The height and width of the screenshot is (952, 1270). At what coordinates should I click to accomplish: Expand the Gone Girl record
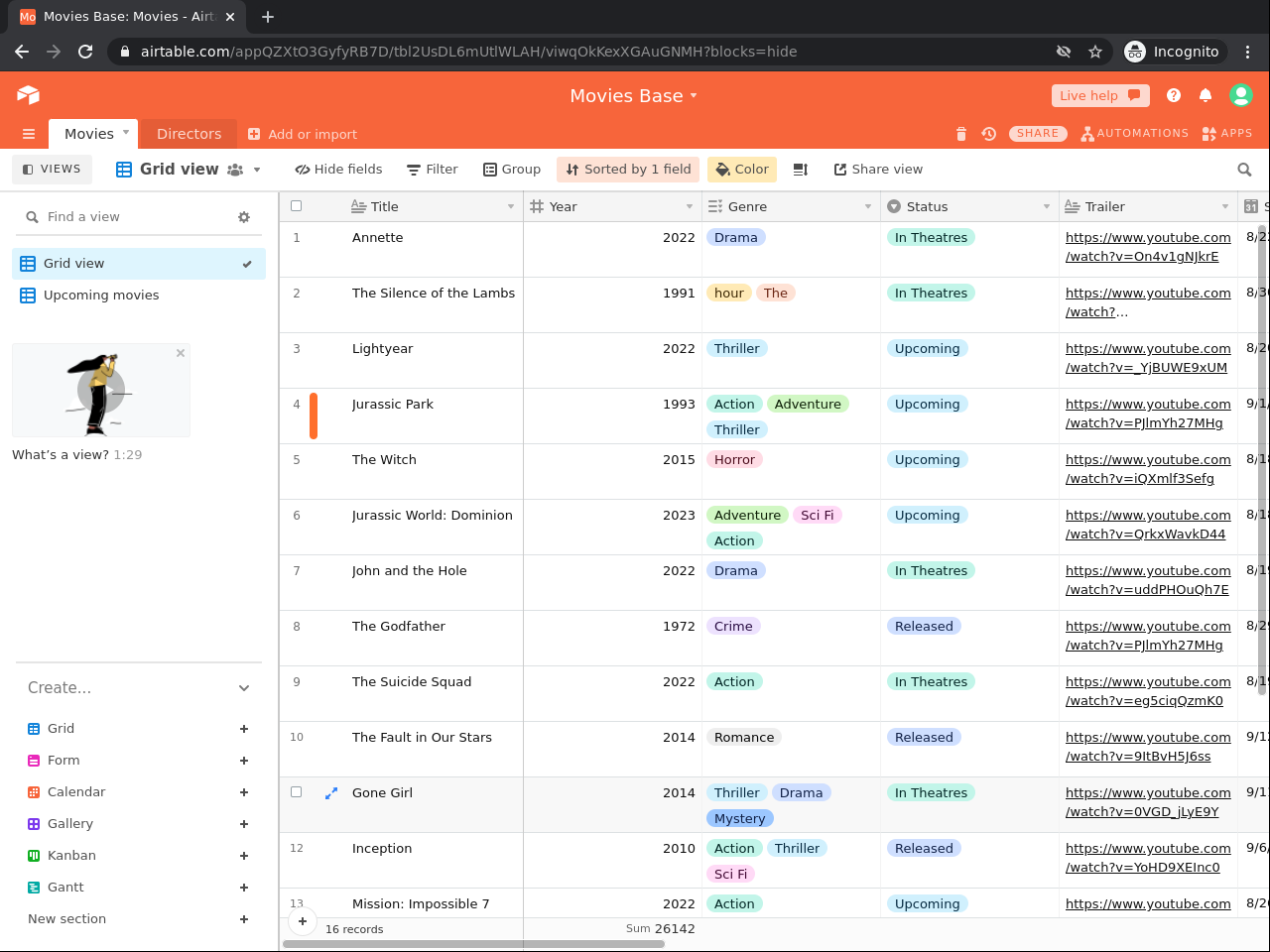click(x=331, y=792)
